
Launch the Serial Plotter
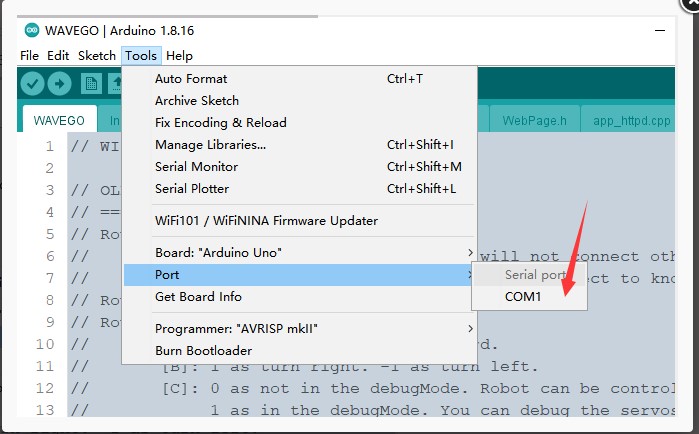(x=300, y=188)
